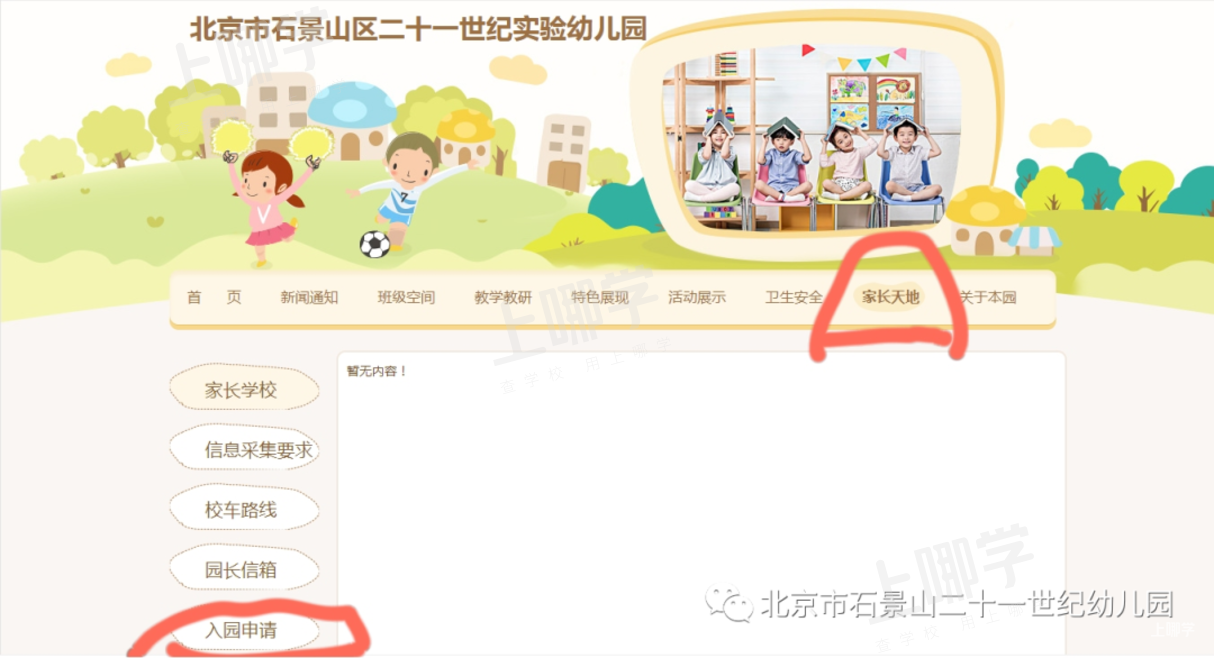Viewport: 1214px width, 658px height.
Task: Open 班级空间 navigation item
Action: pos(406,297)
